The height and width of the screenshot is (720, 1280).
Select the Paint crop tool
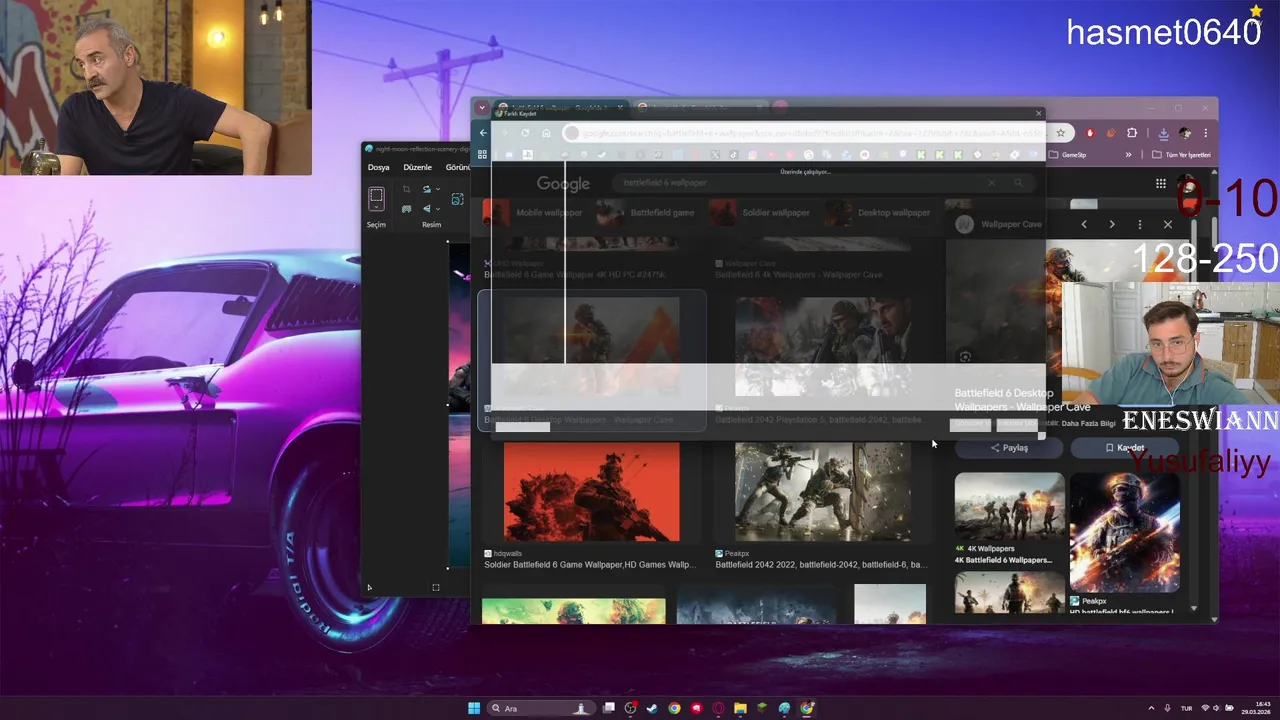pyautogui.click(x=407, y=189)
